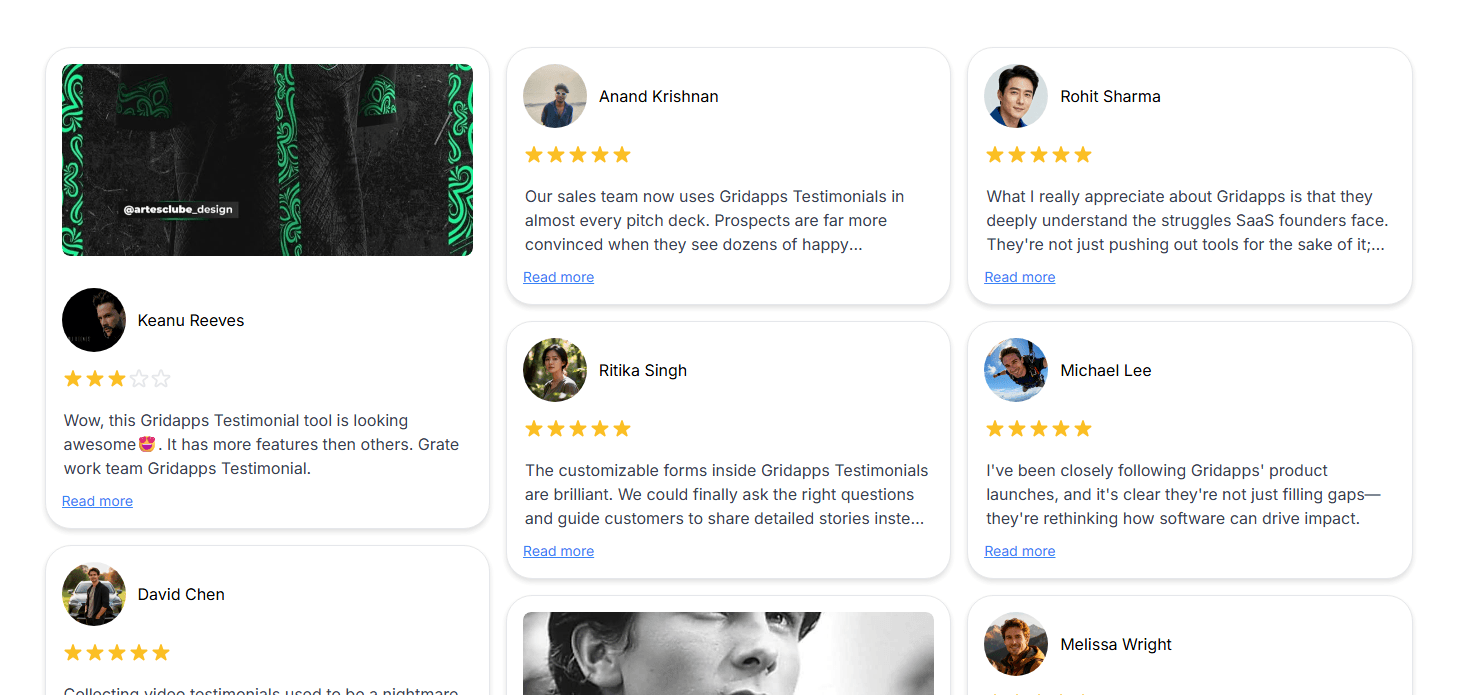Click the @artesclube_design image in Keanu's testimonial
The width and height of the screenshot is (1460, 695).
coord(267,159)
